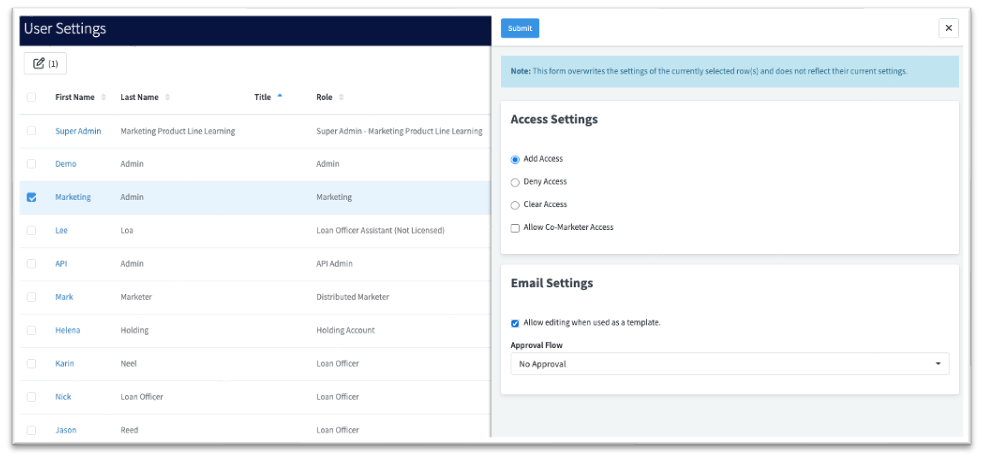This screenshot has width=982, height=460.
Task: Click the 'Distributed Marketer' role cell
Action: click(353, 297)
